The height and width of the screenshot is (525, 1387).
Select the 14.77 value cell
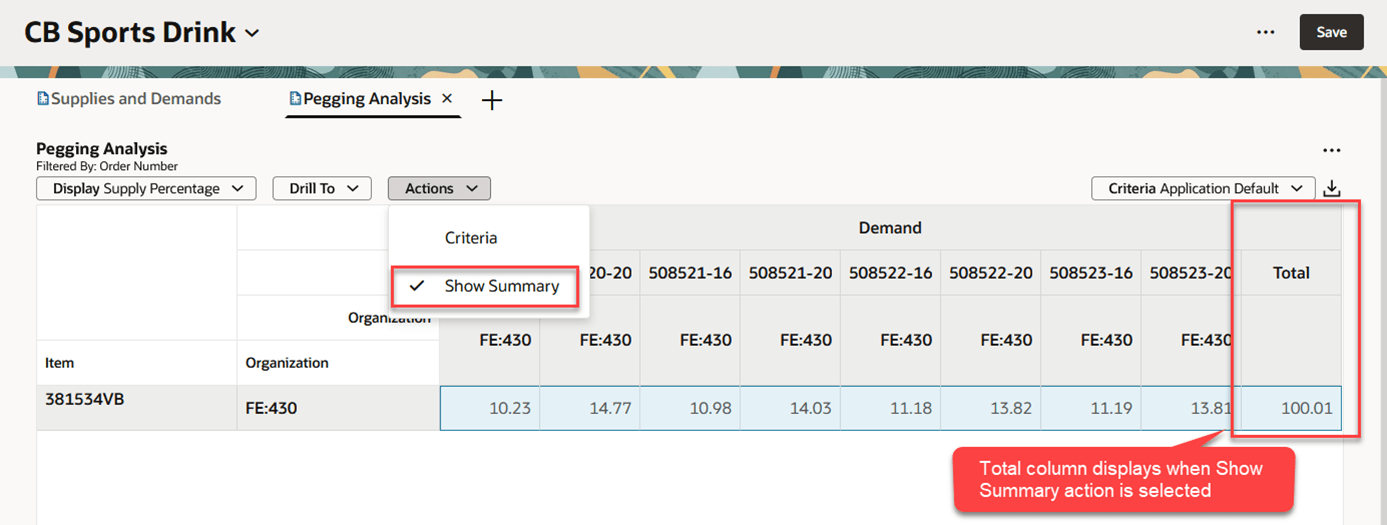(x=590, y=408)
